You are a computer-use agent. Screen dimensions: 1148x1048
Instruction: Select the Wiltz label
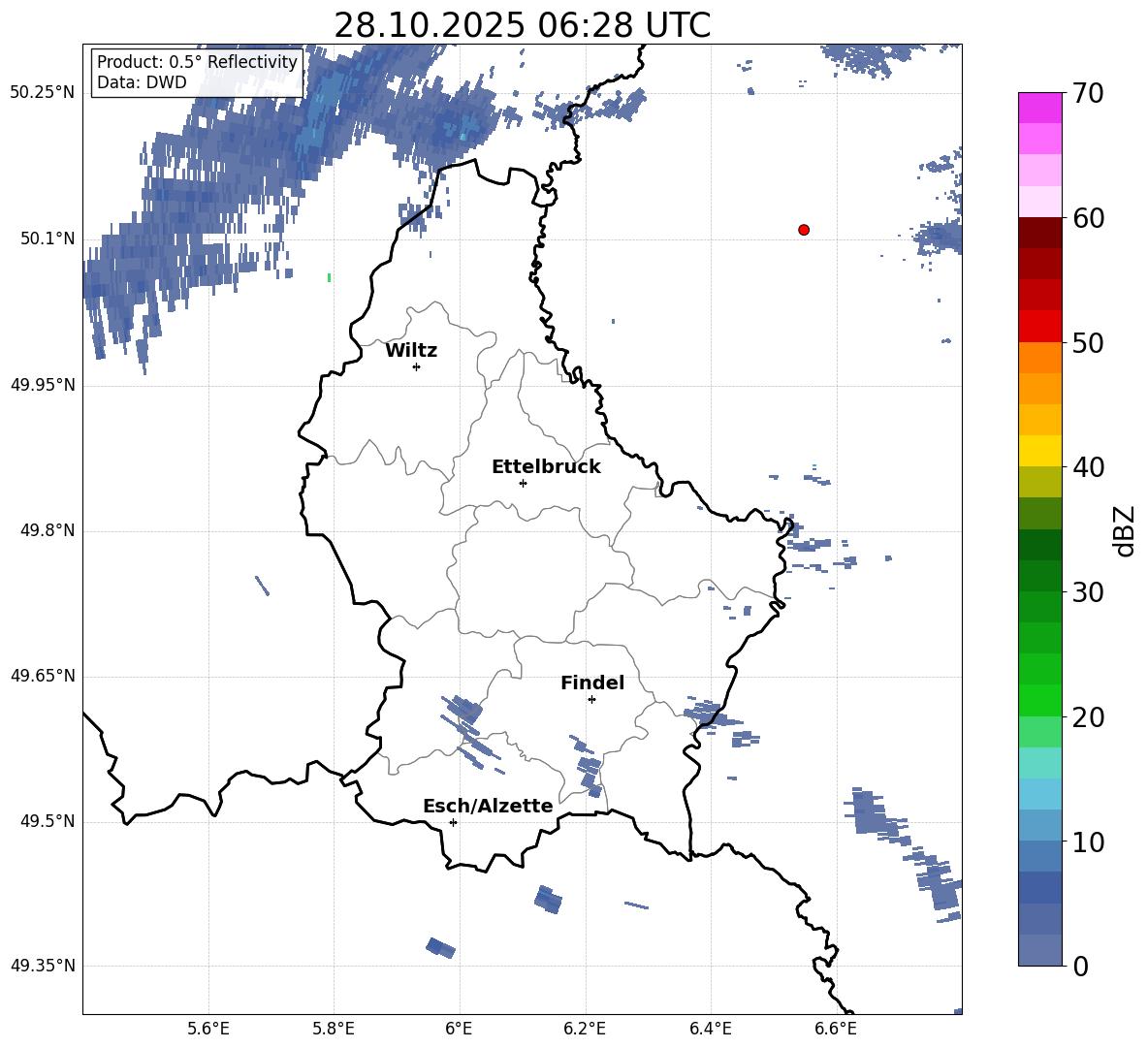(x=411, y=351)
